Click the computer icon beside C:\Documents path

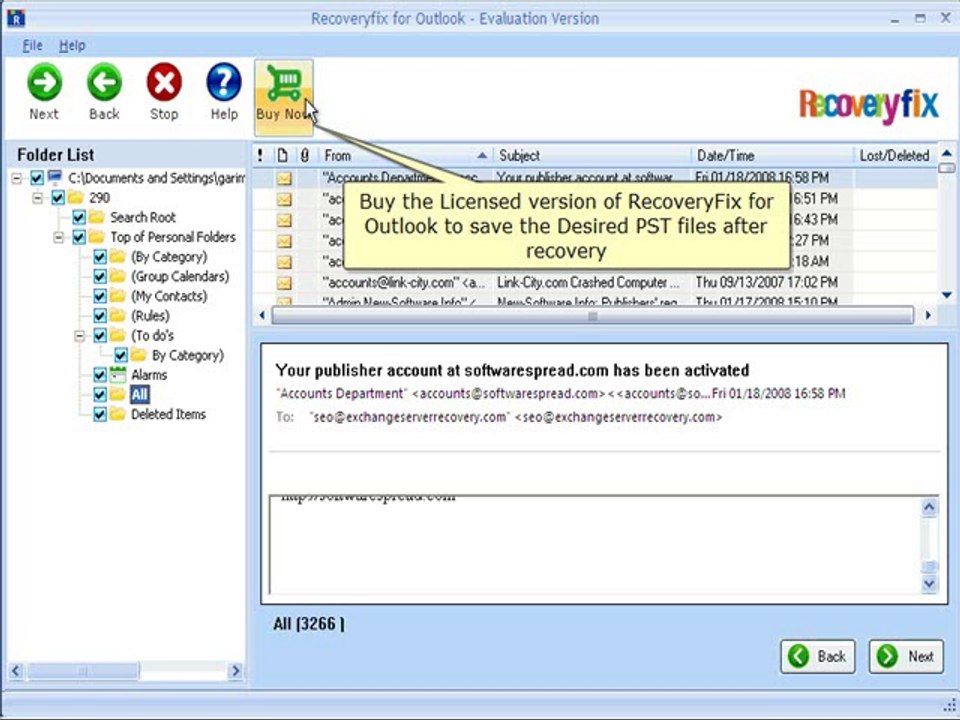pyautogui.click(x=55, y=178)
